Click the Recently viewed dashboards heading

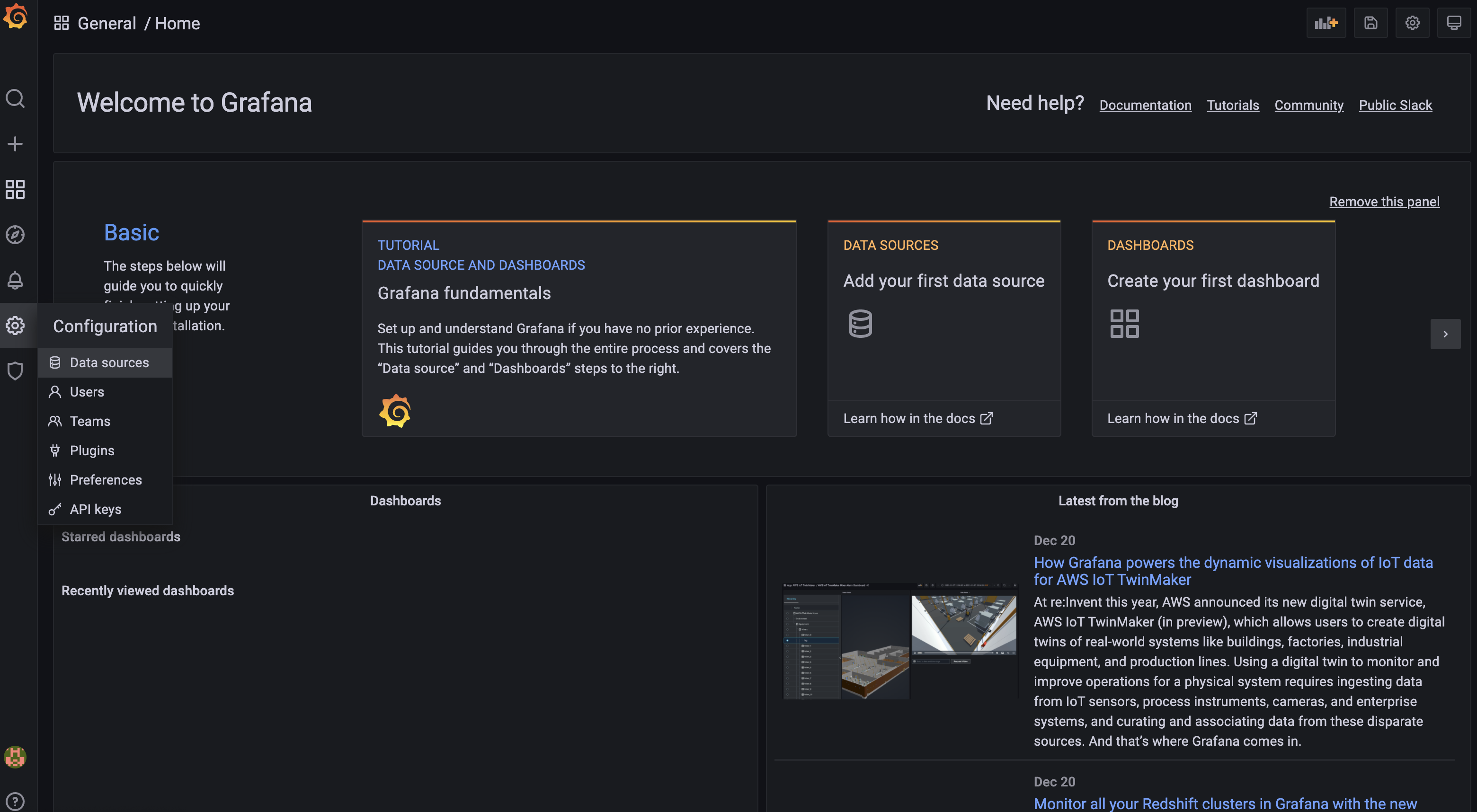147,590
